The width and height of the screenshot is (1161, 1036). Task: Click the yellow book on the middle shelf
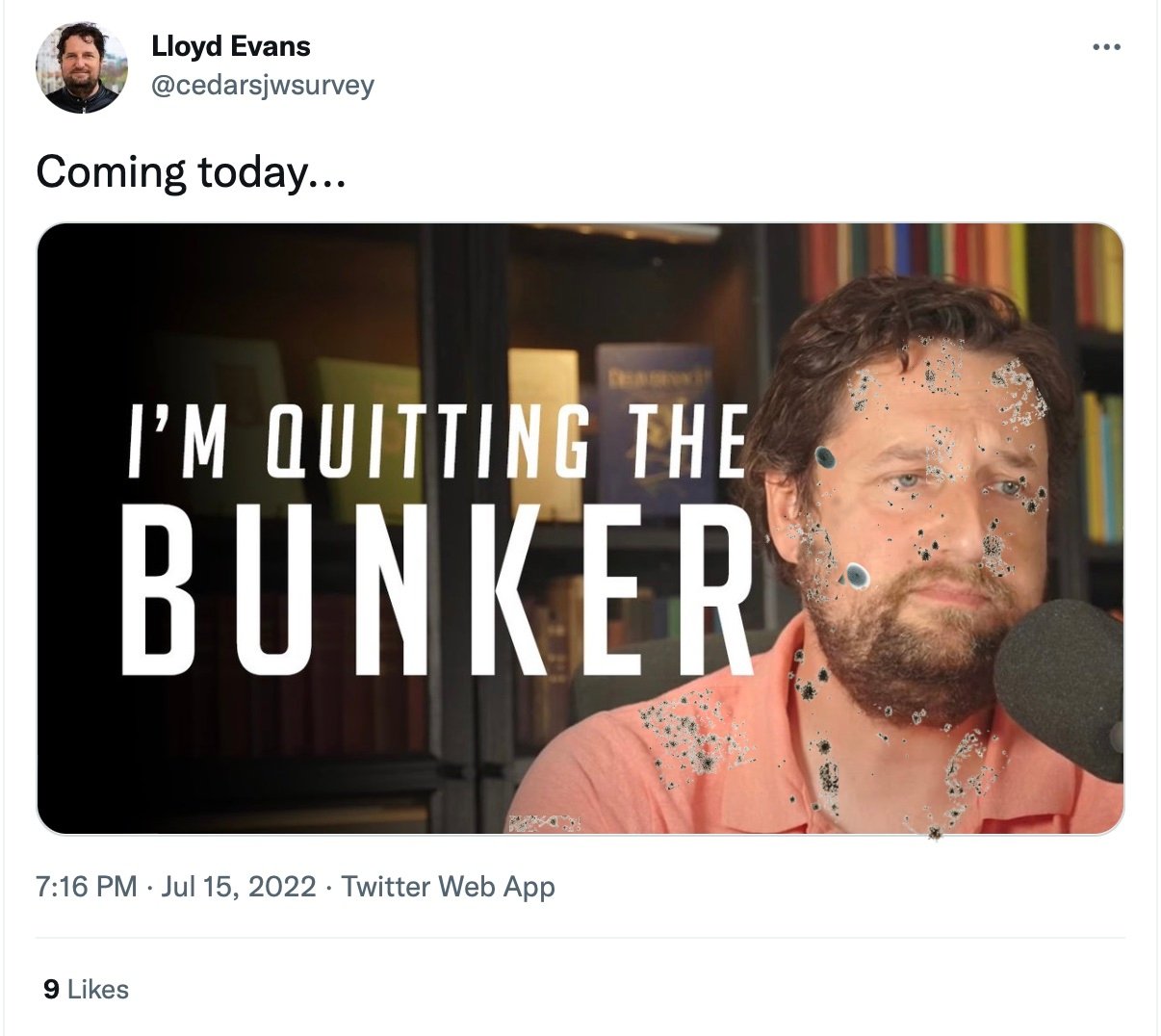pos(544,433)
